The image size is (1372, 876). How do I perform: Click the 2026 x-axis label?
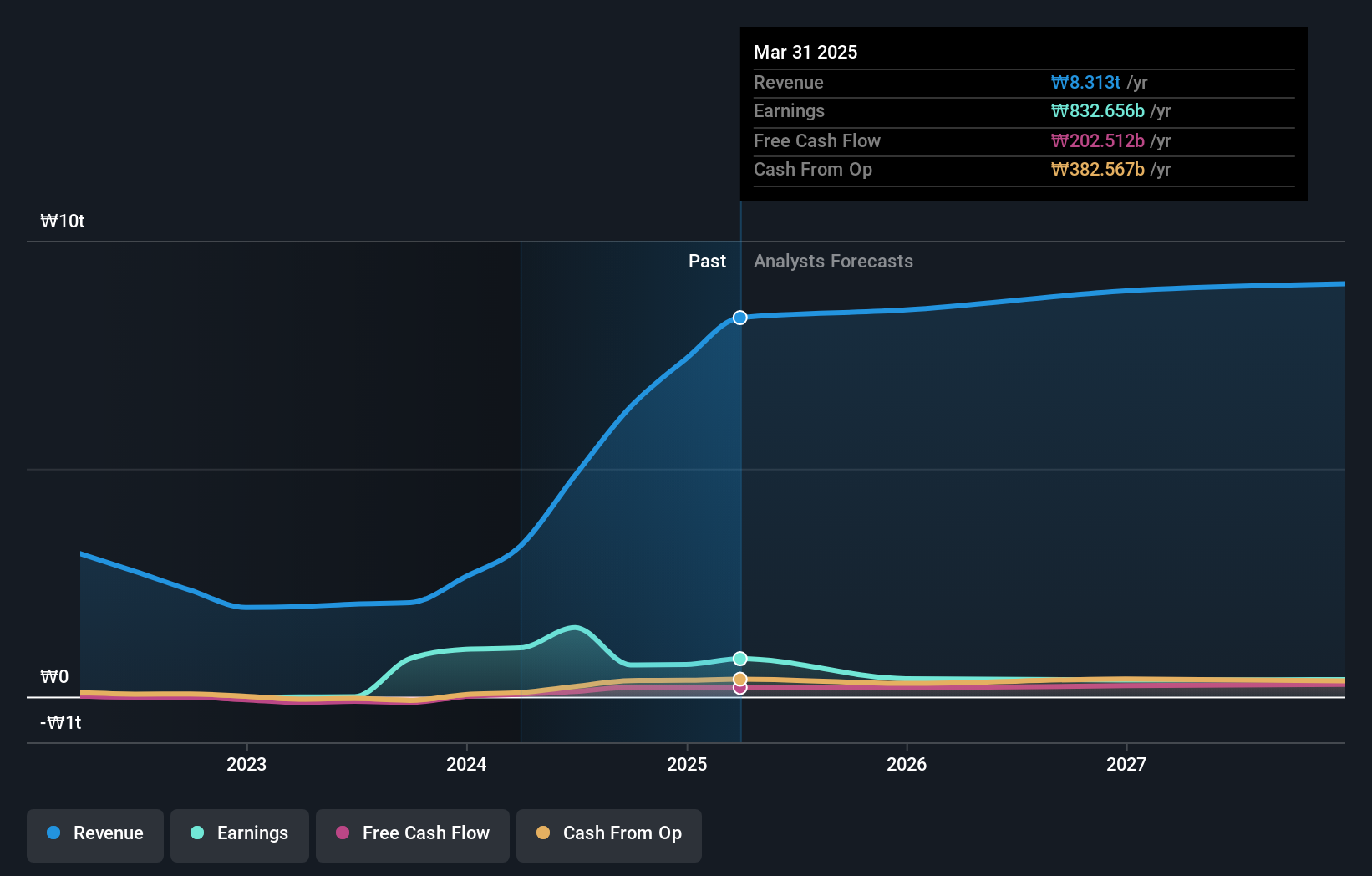point(907,764)
